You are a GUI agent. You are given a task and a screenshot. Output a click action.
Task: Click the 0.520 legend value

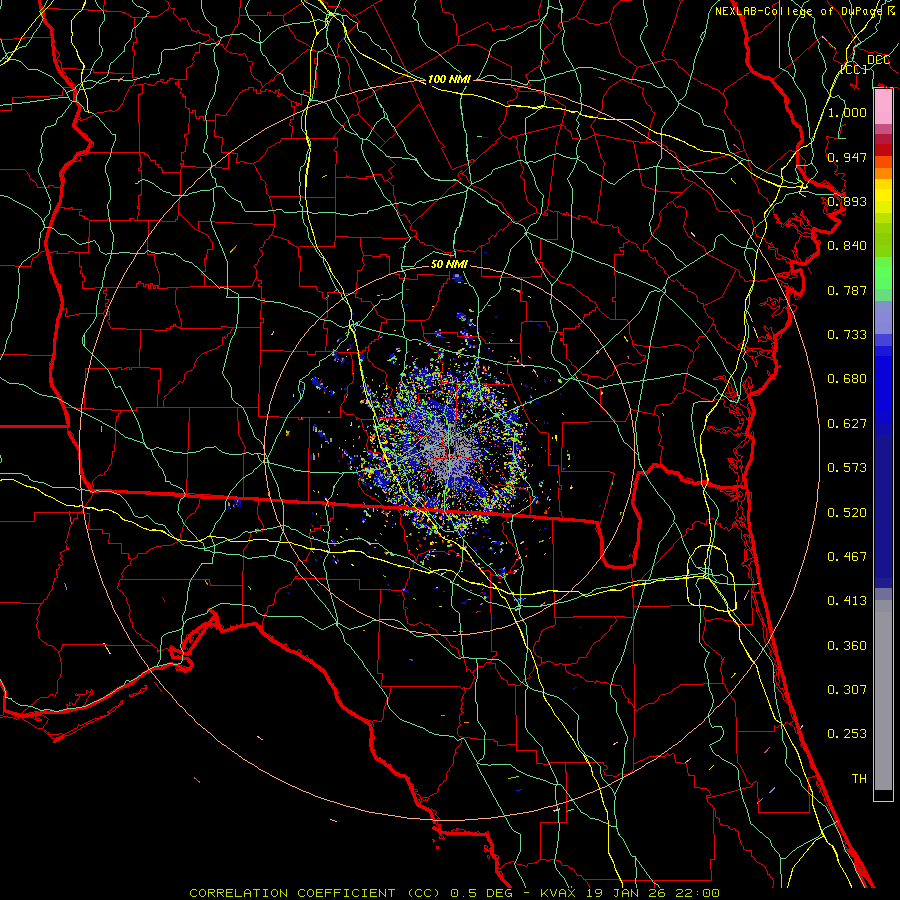pyautogui.click(x=847, y=513)
